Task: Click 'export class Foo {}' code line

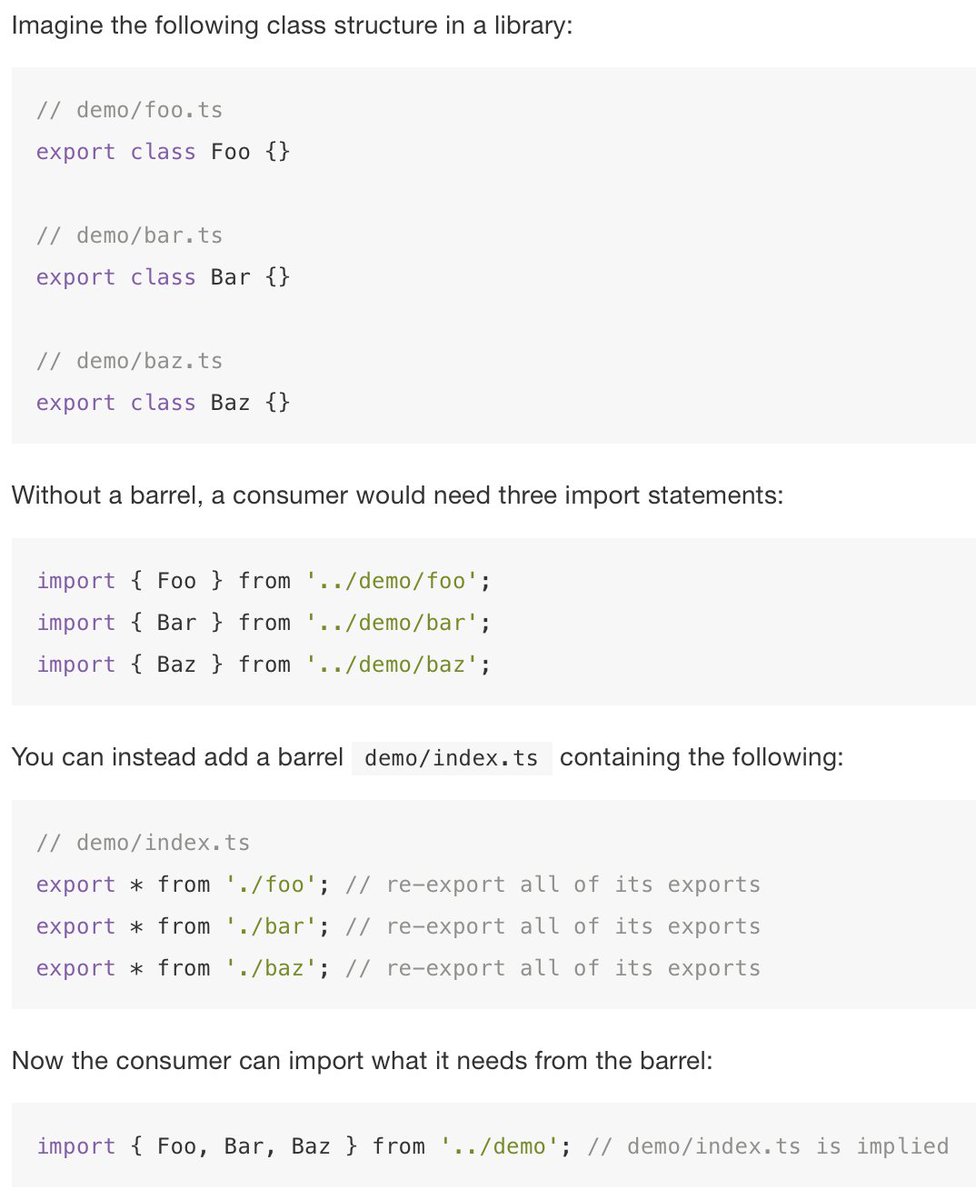Action: 163,151
